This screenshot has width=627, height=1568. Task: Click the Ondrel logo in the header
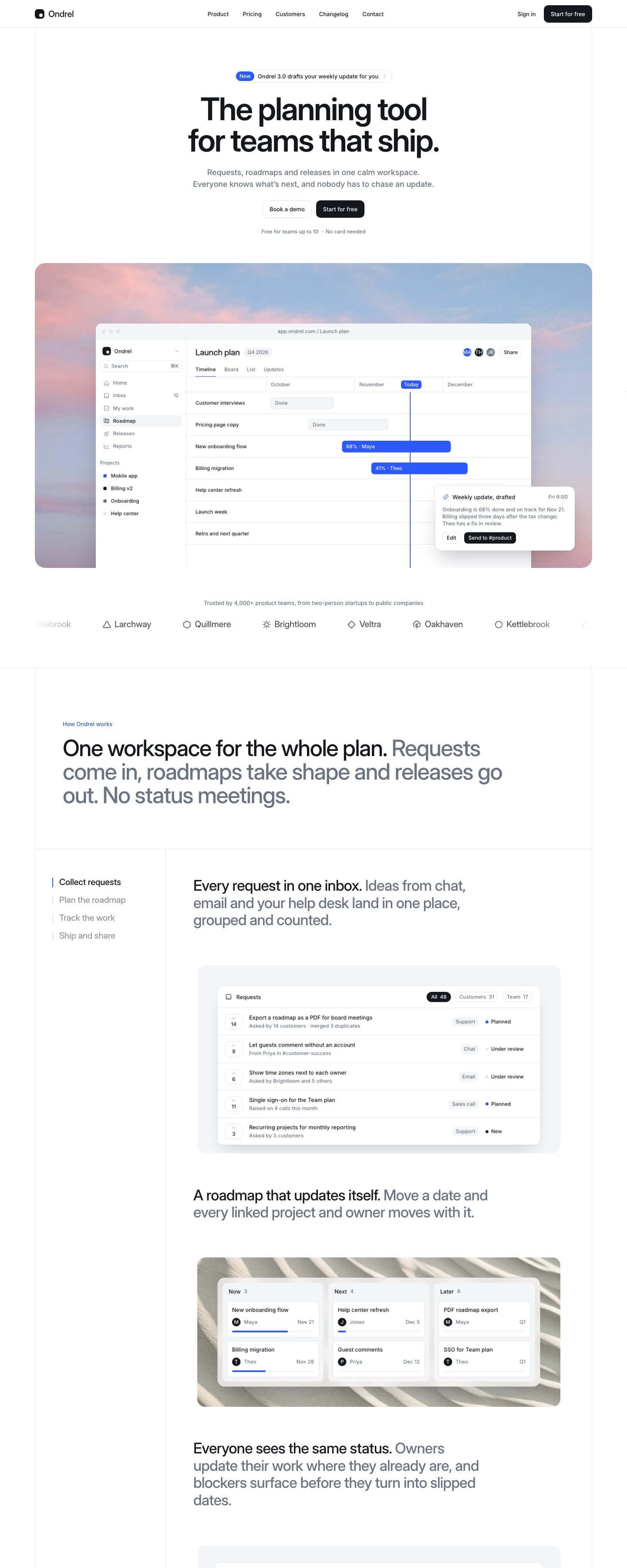point(54,14)
